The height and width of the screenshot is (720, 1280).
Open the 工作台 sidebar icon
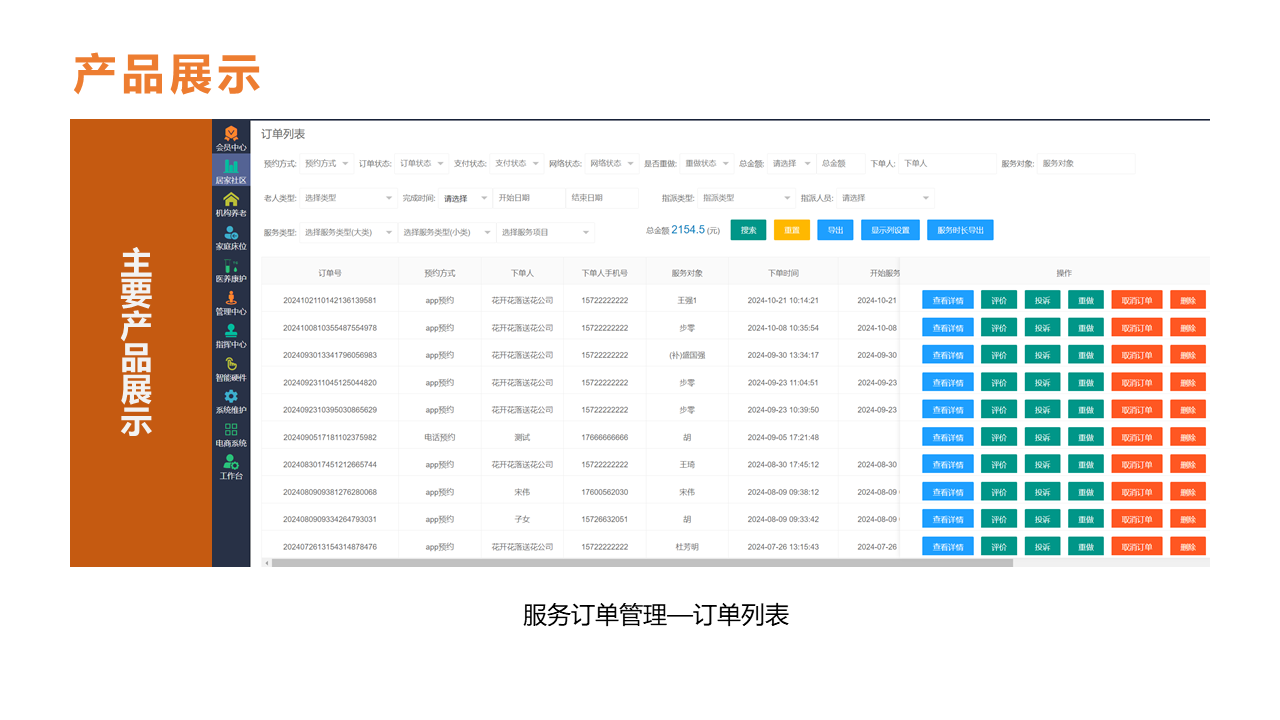tap(231, 462)
